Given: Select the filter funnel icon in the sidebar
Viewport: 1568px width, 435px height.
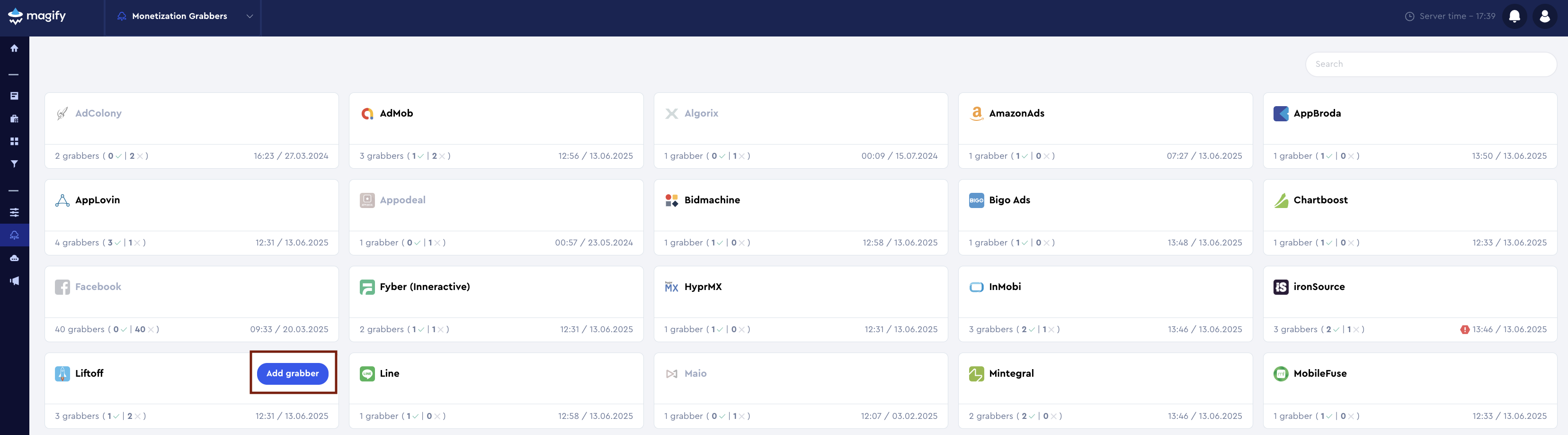Looking at the screenshot, I should pyautogui.click(x=13, y=163).
